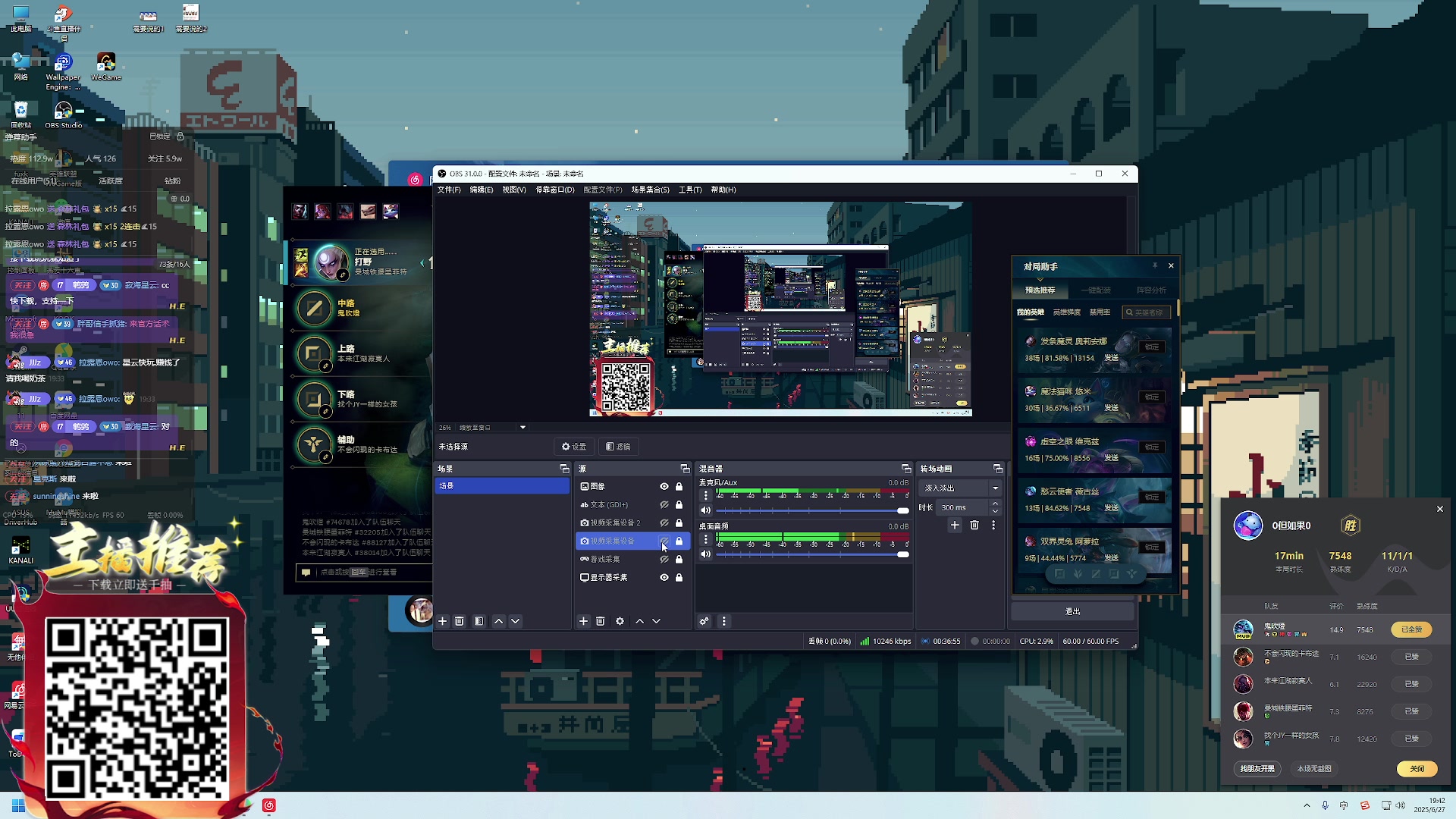Screen dimensions: 1456x819
Task: Open the 停靠窗口(D) menu
Action: tap(555, 190)
